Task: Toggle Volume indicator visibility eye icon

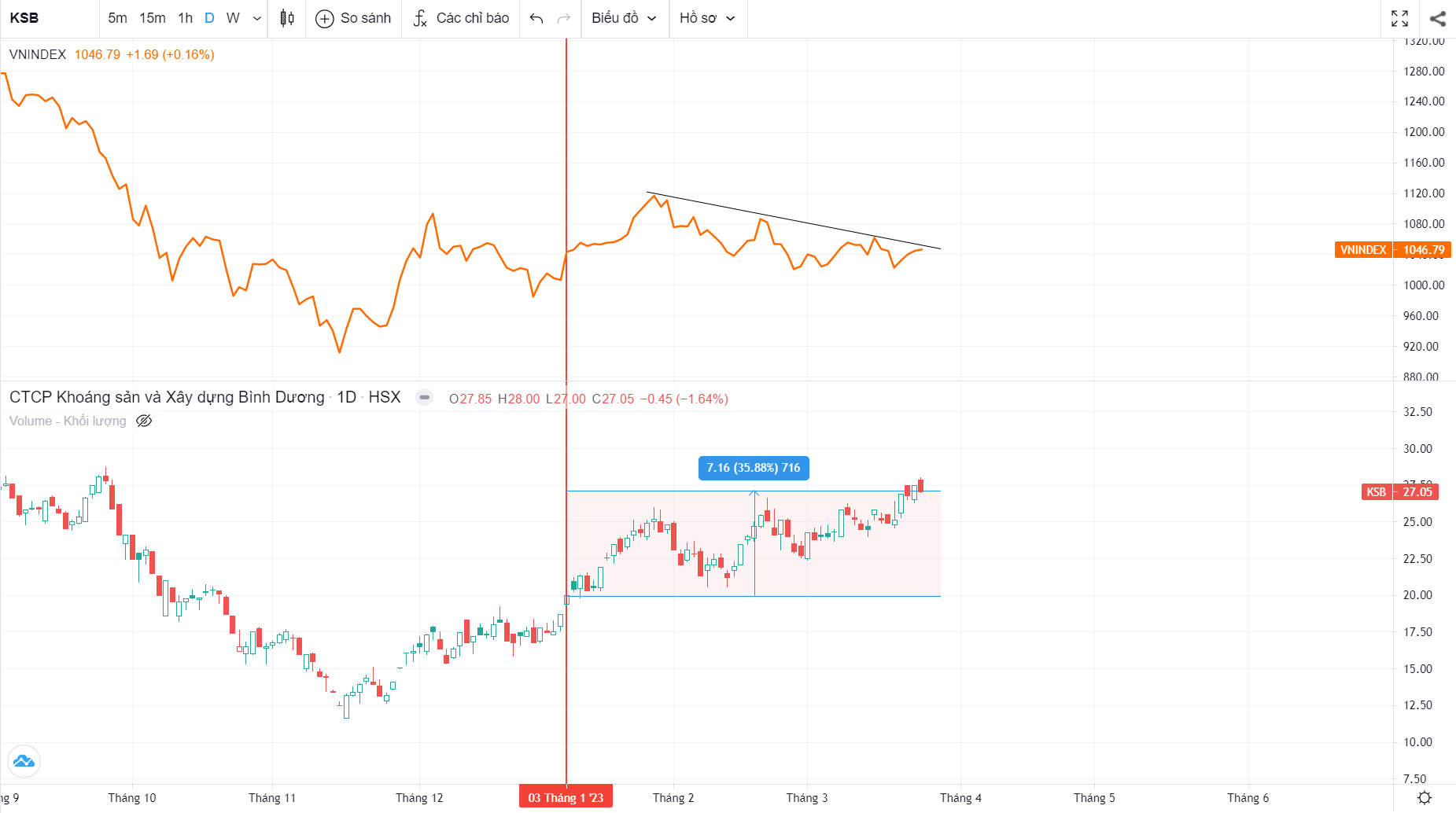Action: [144, 421]
